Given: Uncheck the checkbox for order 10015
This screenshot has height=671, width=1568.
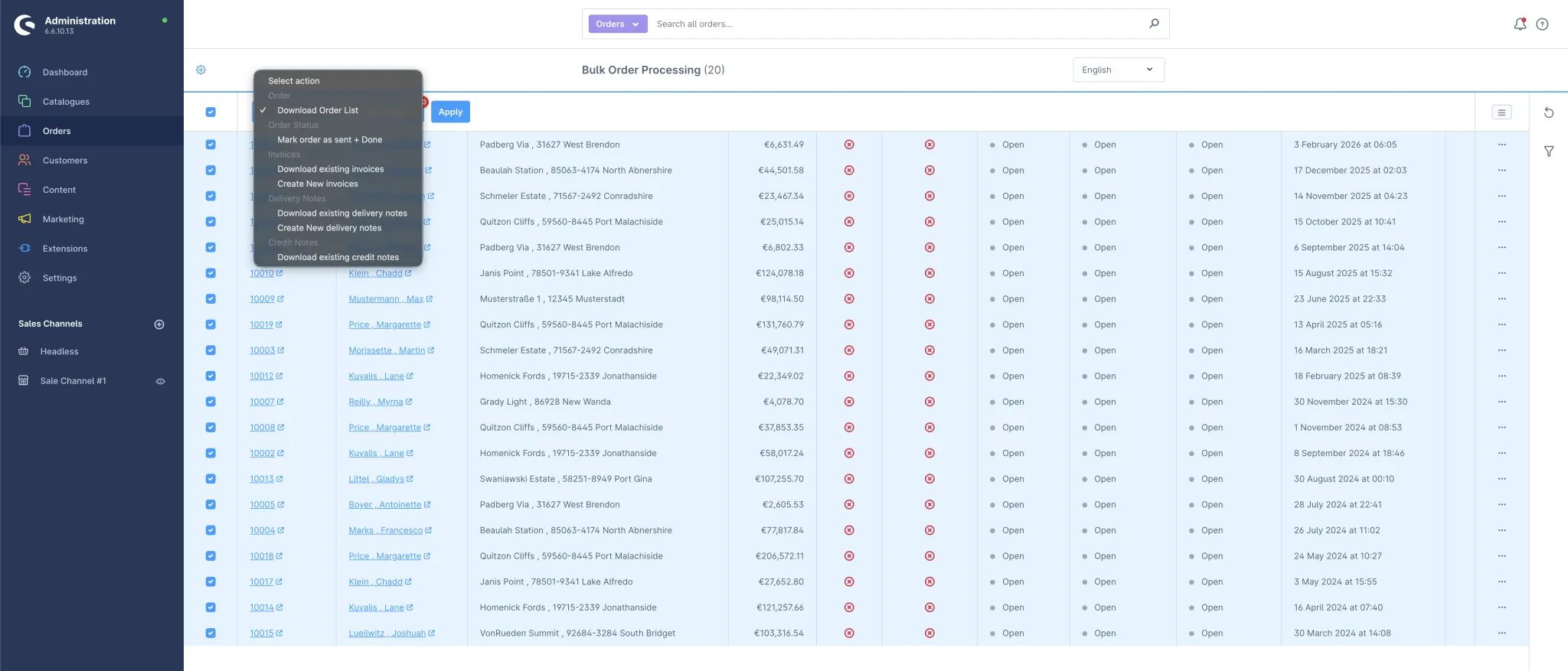Looking at the screenshot, I should (x=211, y=634).
